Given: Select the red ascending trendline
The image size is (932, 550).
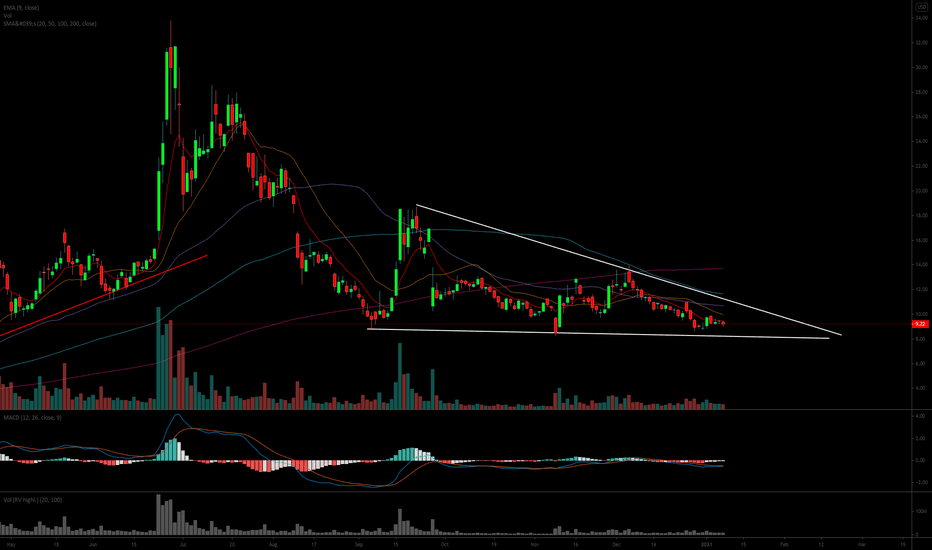Looking at the screenshot, I should 103,296.
